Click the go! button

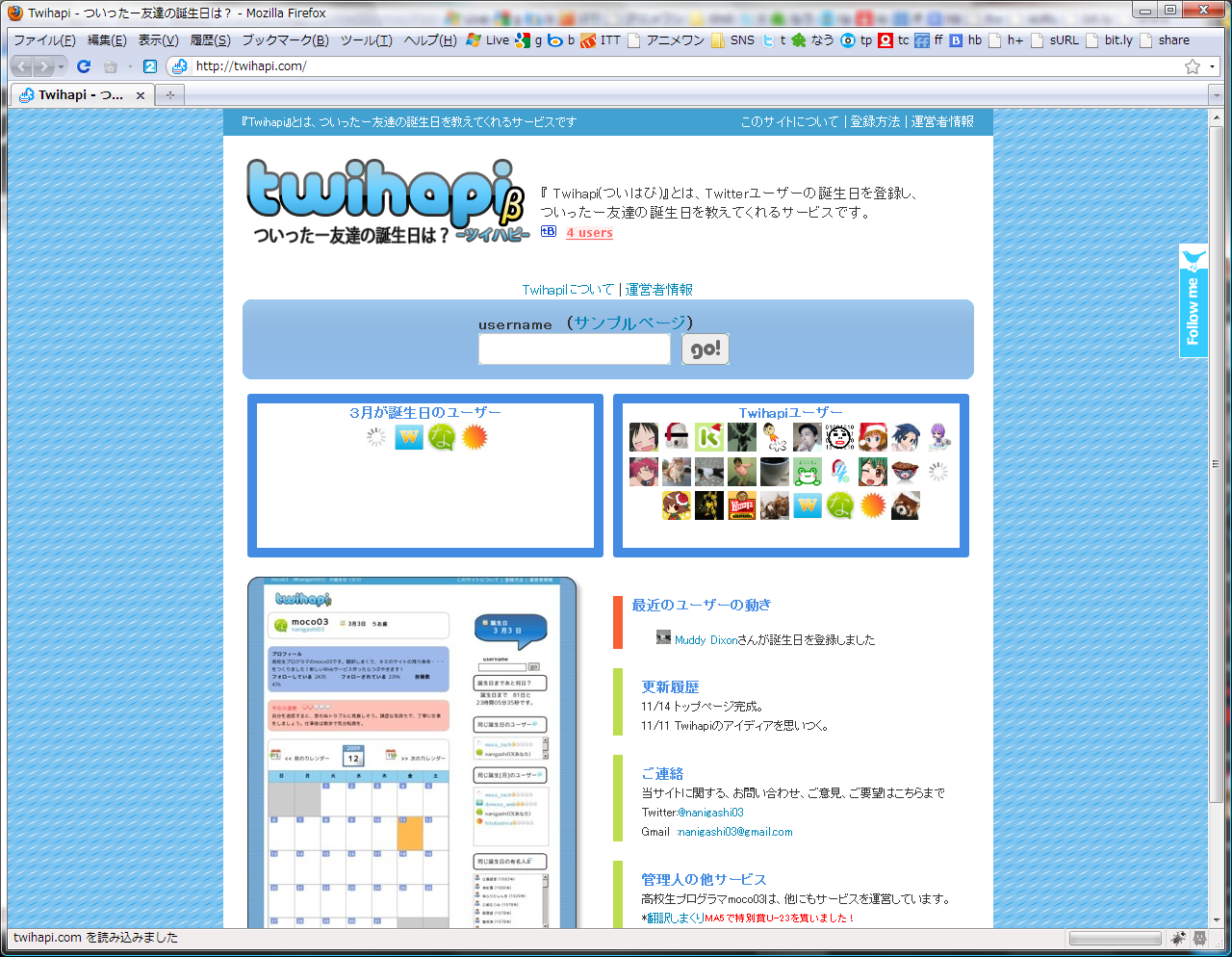pos(706,349)
